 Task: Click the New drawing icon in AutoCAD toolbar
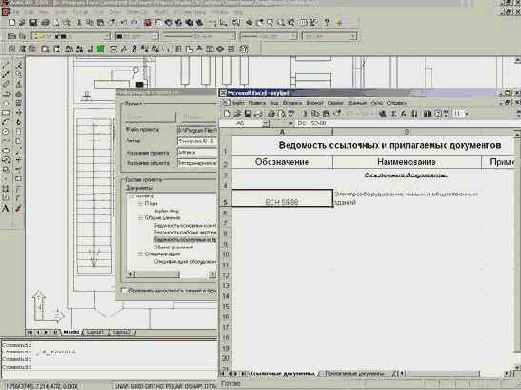pos(12,23)
